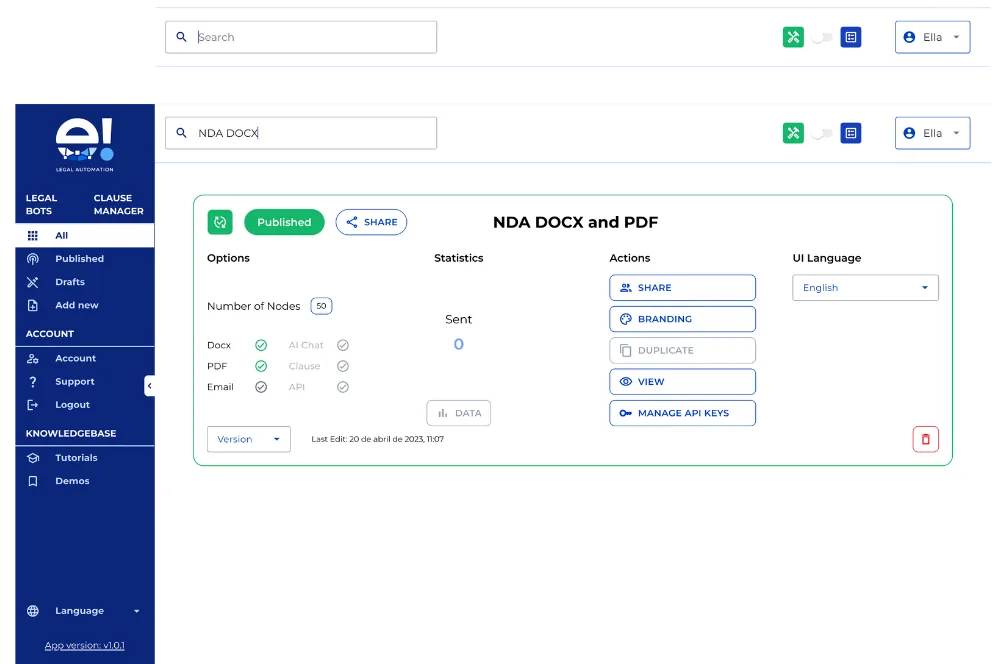Toggle the Docx option checkmark

click(261, 345)
